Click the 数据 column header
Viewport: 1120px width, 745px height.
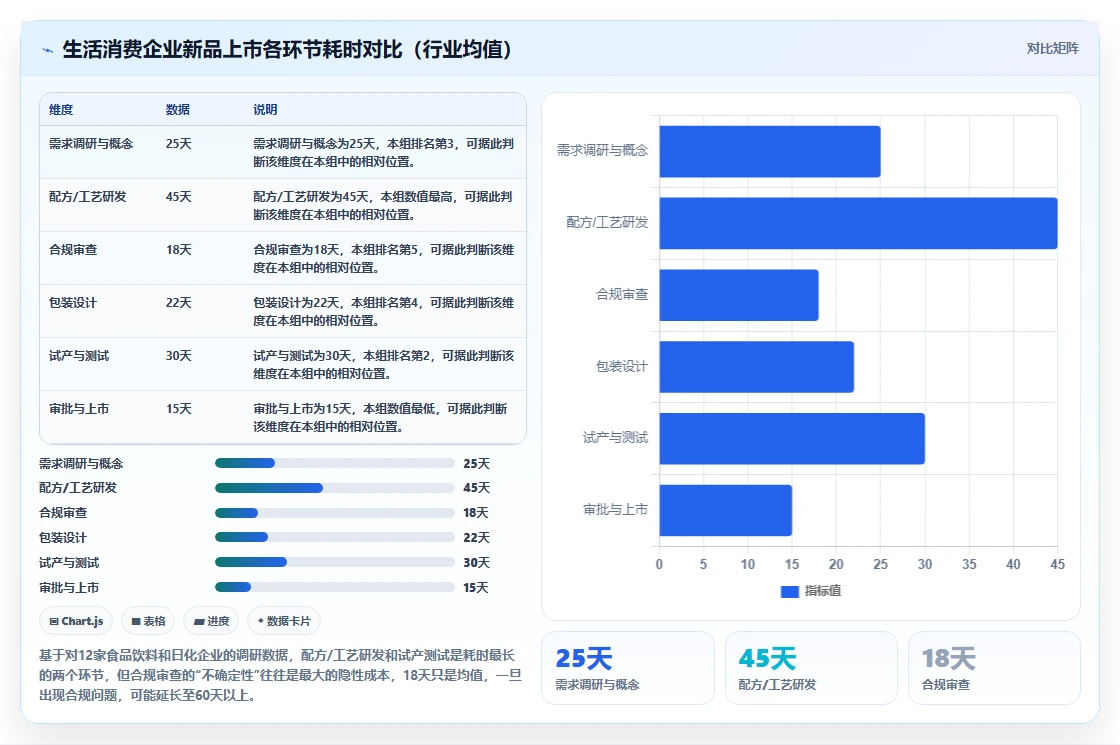pos(178,109)
